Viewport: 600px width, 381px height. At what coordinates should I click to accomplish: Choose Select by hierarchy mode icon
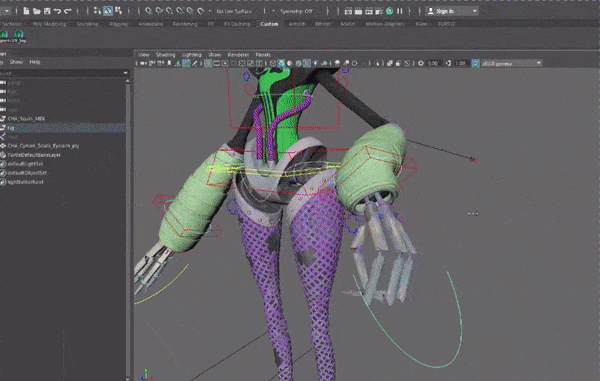tap(97, 11)
